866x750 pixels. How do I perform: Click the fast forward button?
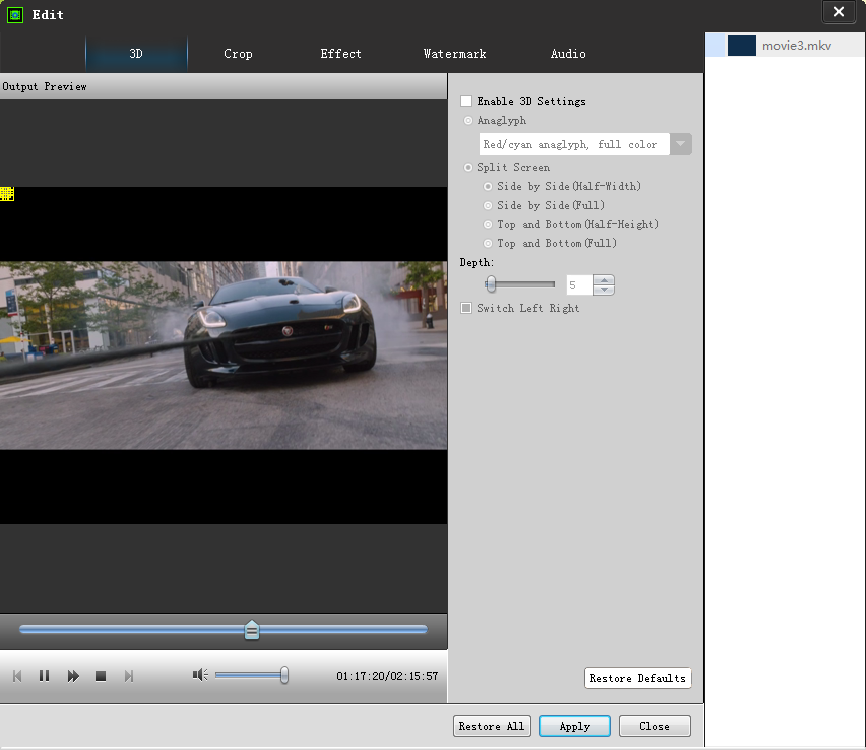(73, 676)
